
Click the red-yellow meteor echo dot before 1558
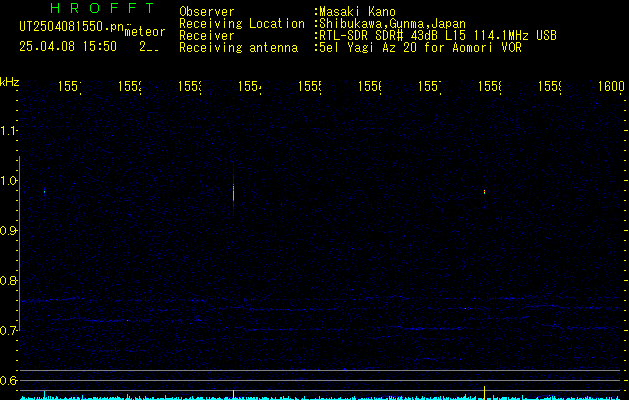[x=485, y=192]
